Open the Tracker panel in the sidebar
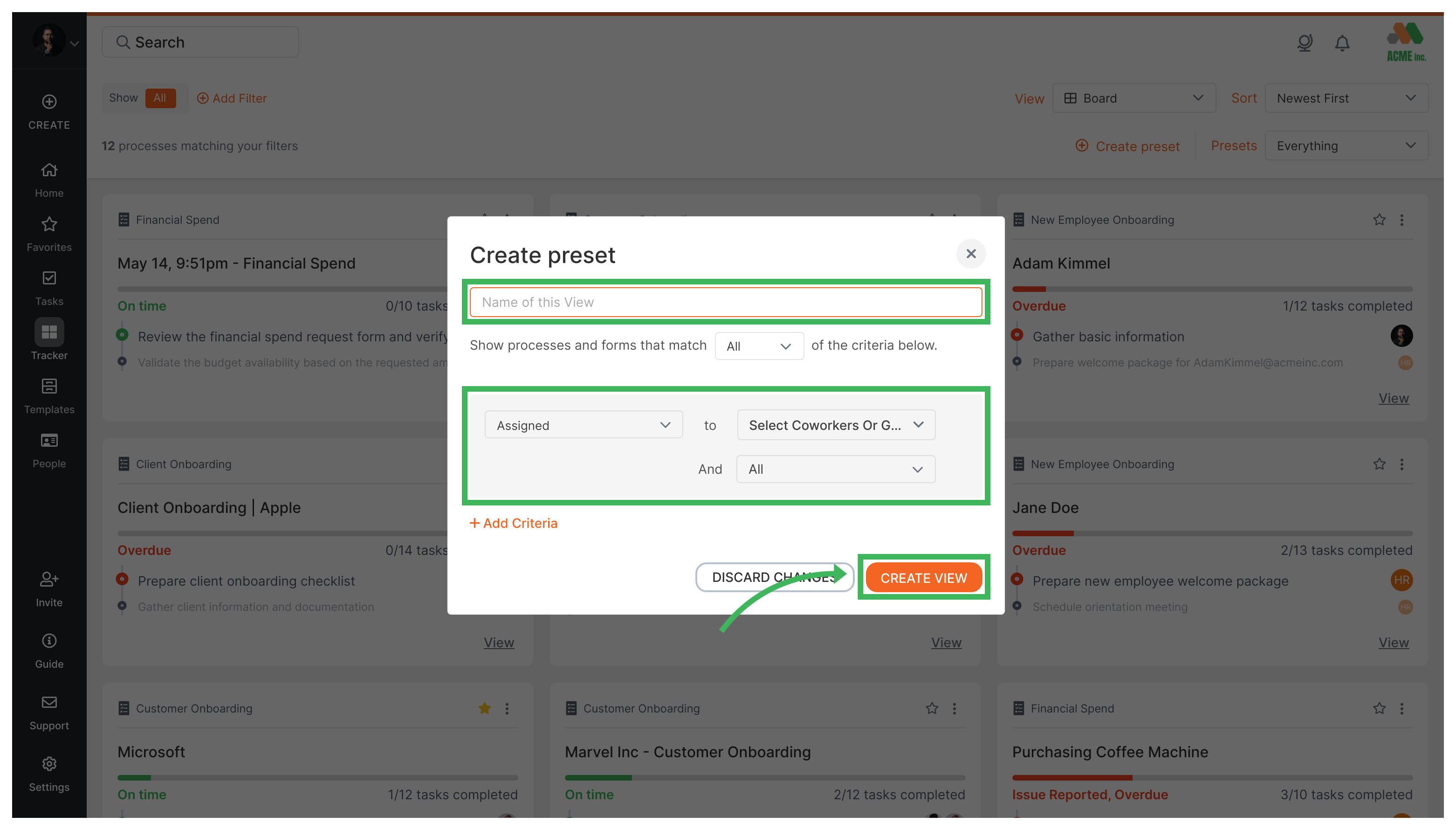1456x830 pixels. (49, 339)
